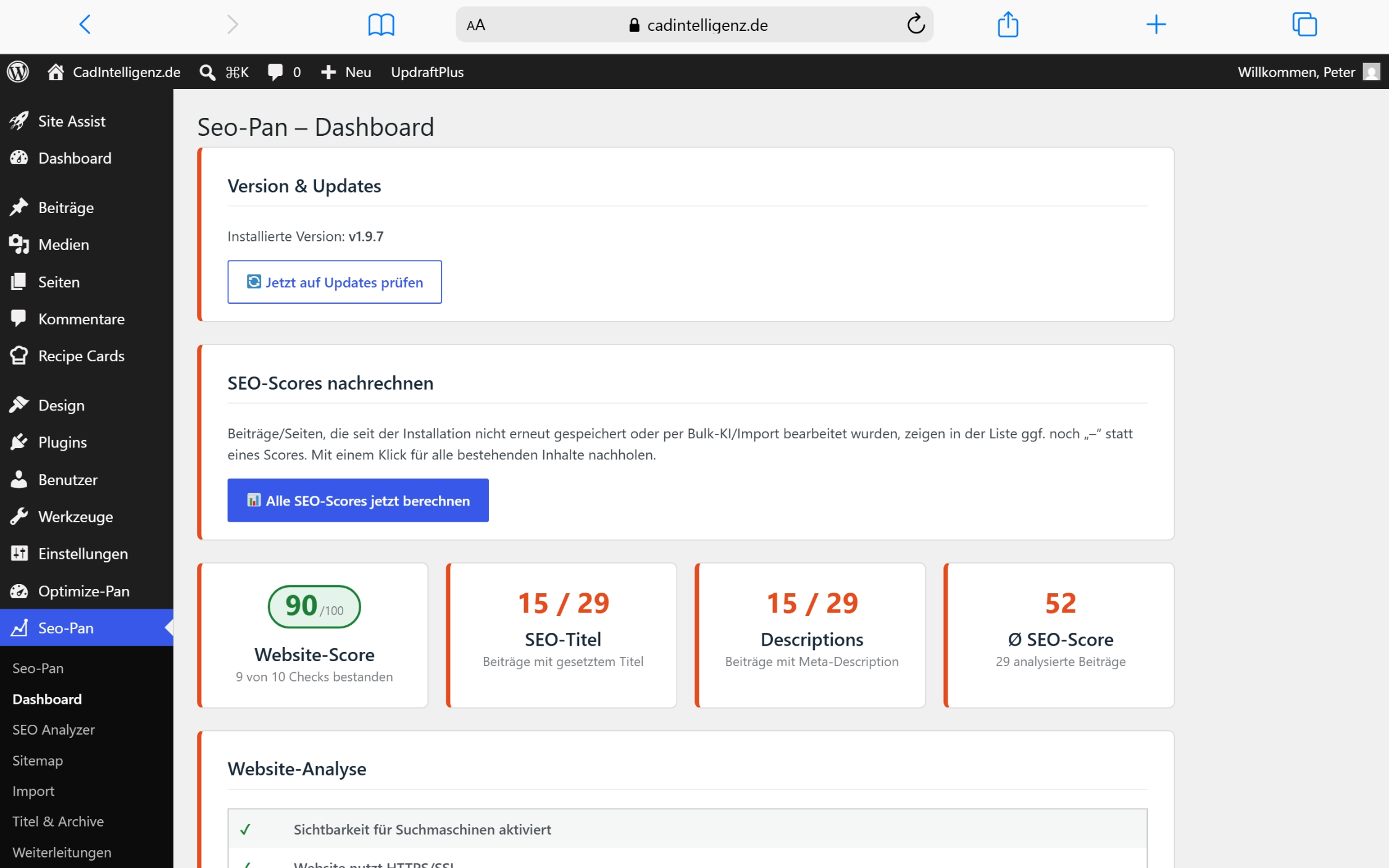This screenshot has width=1389, height=868.
Task: Reload the page with the refresh icon
Action: [x=916, y=25]
